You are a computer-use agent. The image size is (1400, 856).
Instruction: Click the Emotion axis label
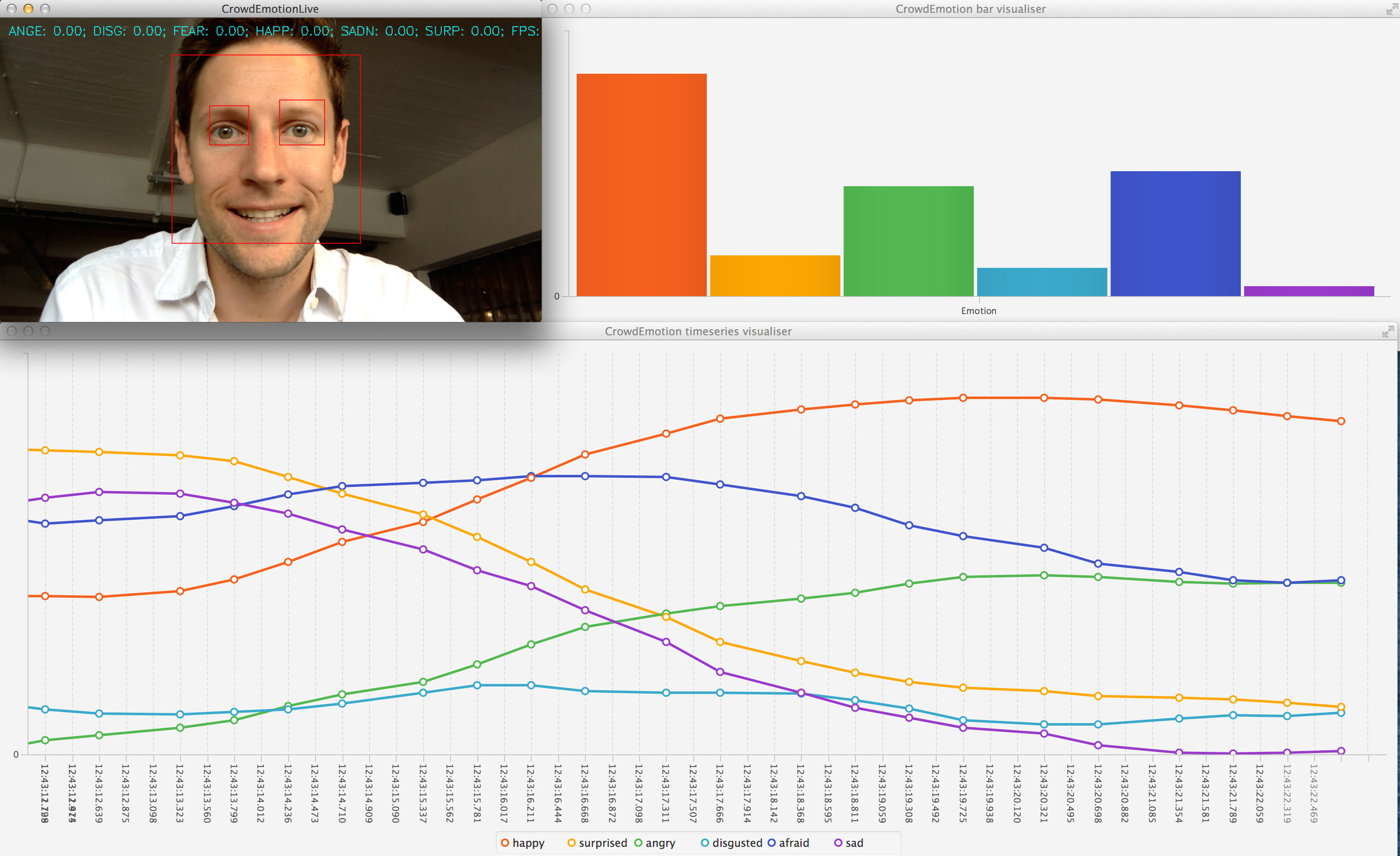pos(978,311)
